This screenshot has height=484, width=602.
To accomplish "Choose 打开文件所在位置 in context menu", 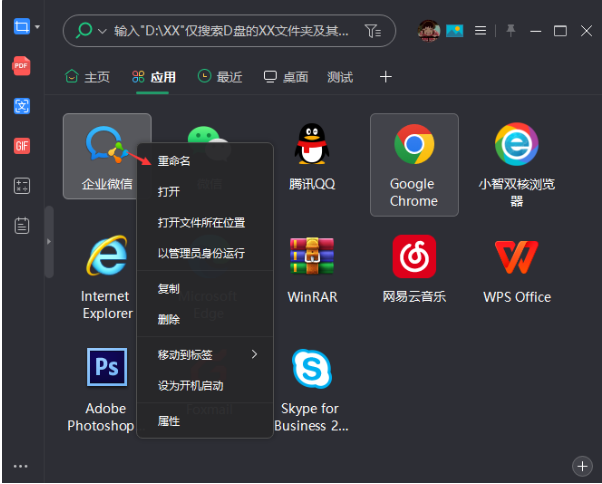I will point(205,223).
